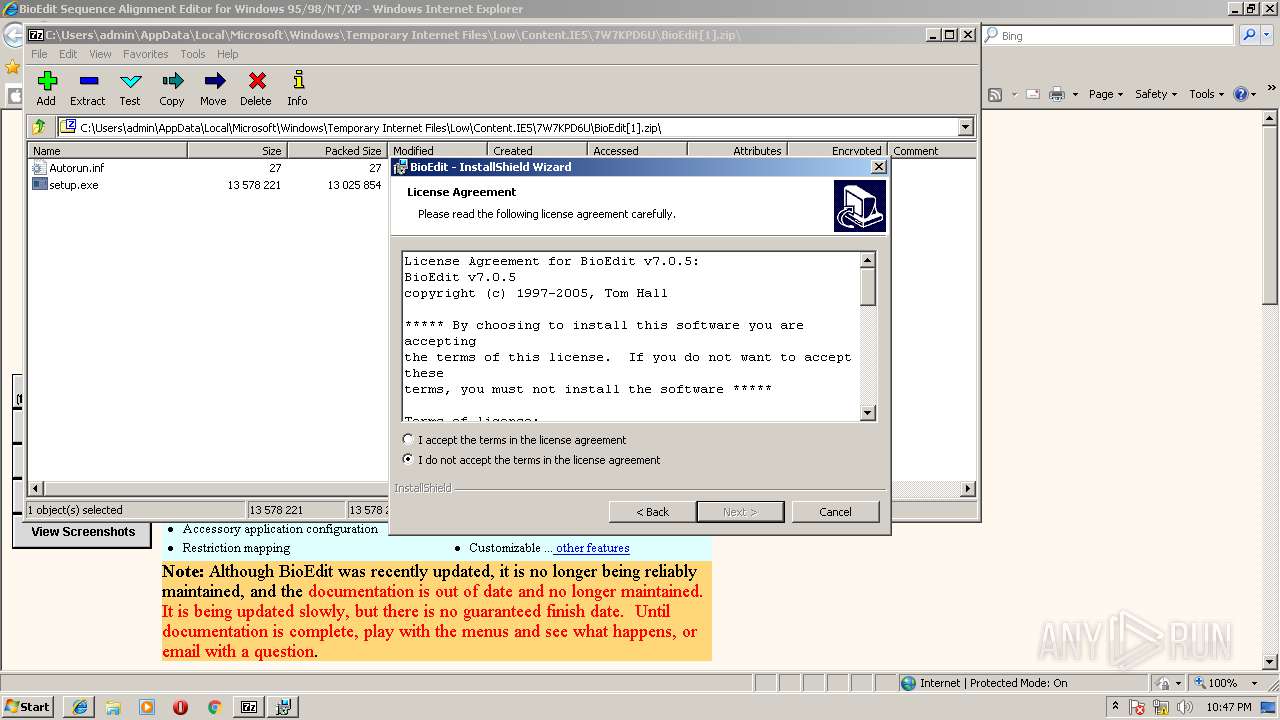Open the IE help dropdown arrow
The height and width of the screenshot is (720, 1280).
pos(1253,94)
